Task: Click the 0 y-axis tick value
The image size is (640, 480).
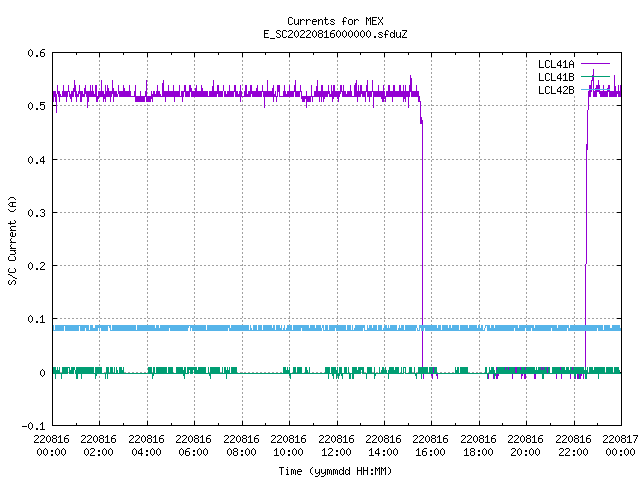Action: pyautogui.click(x=42, y=373)
